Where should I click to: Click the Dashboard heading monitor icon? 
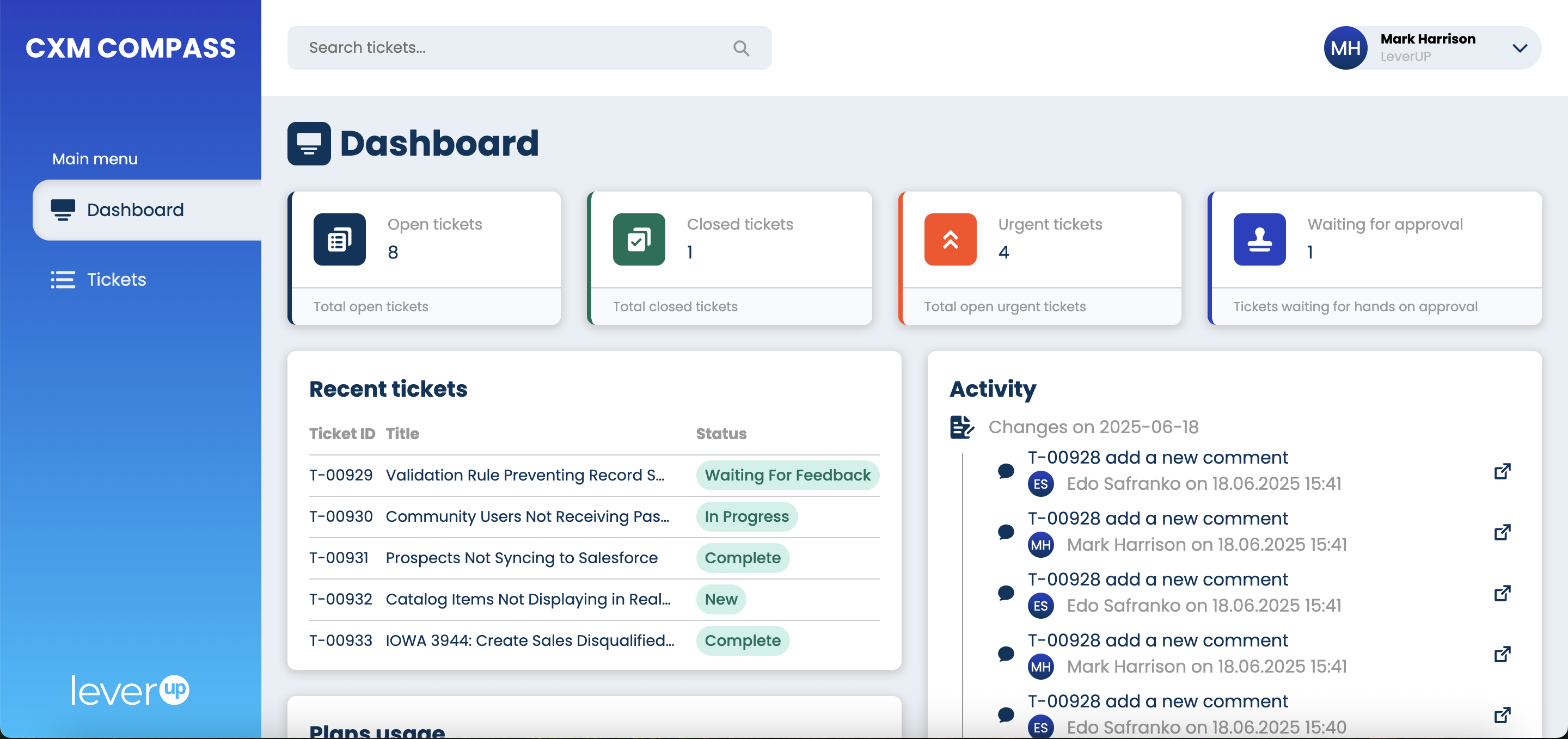309,144
